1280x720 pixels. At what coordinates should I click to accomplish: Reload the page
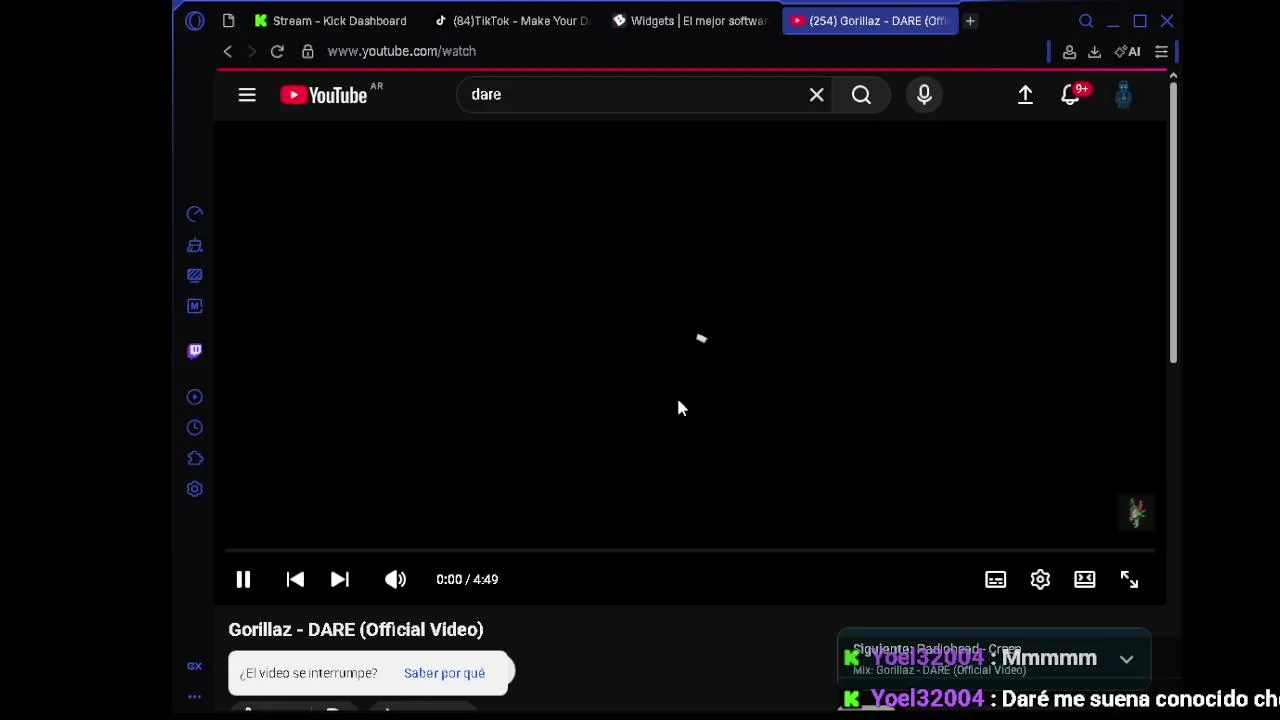point(277,51)
